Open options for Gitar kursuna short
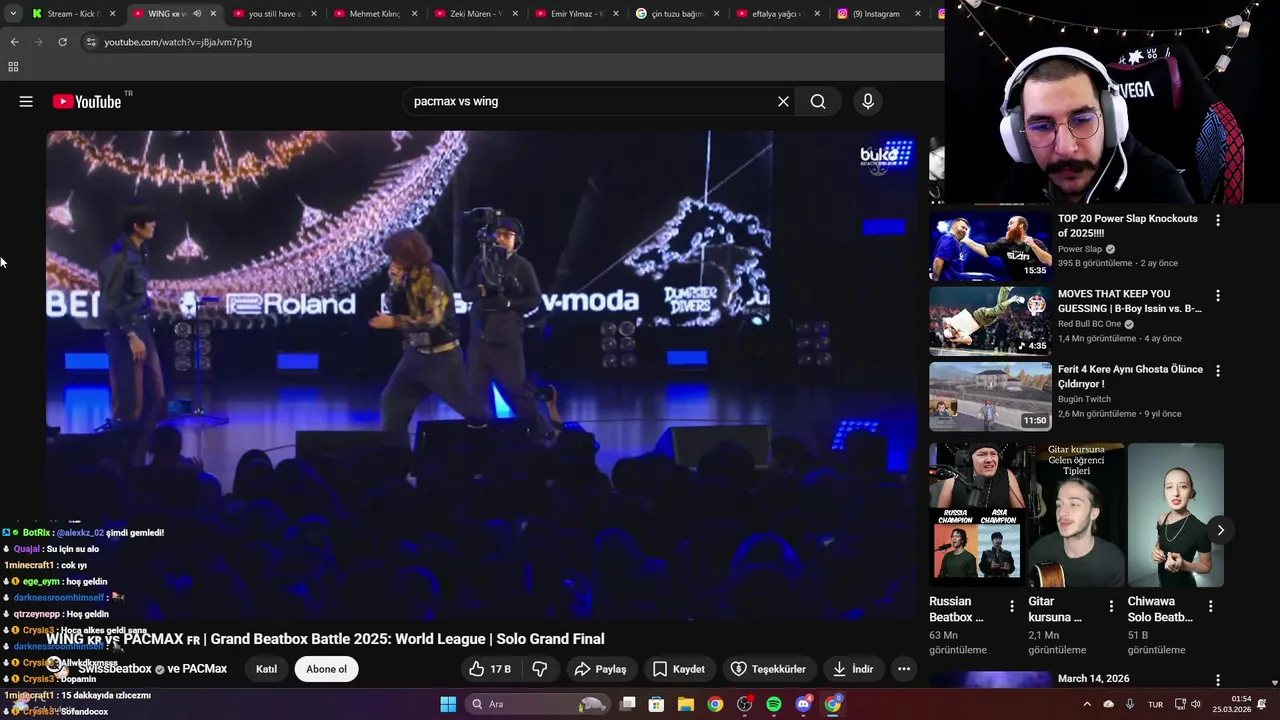 point(1111,606)
